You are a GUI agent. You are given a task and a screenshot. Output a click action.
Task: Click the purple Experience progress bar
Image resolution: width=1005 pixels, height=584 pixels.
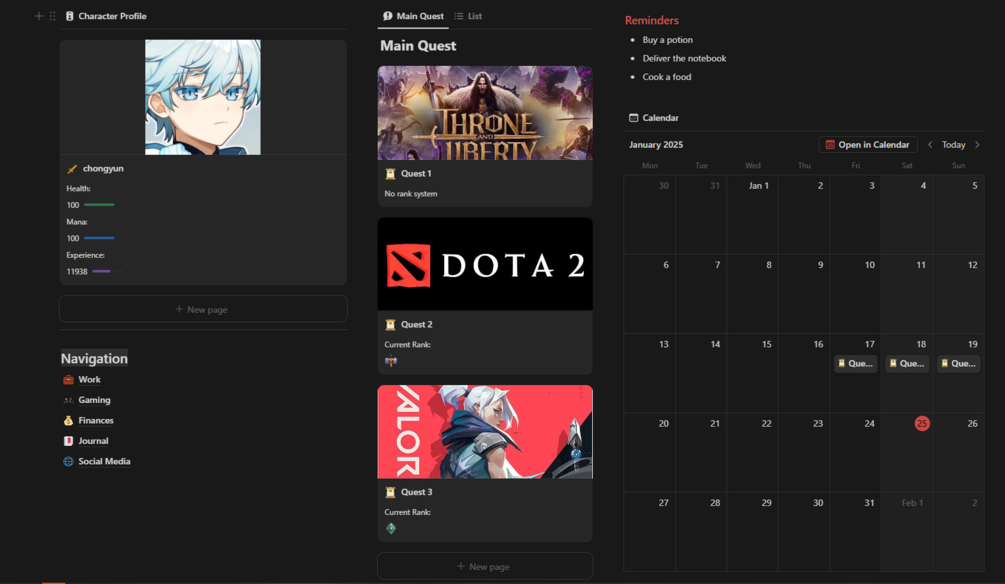[108, 271]
